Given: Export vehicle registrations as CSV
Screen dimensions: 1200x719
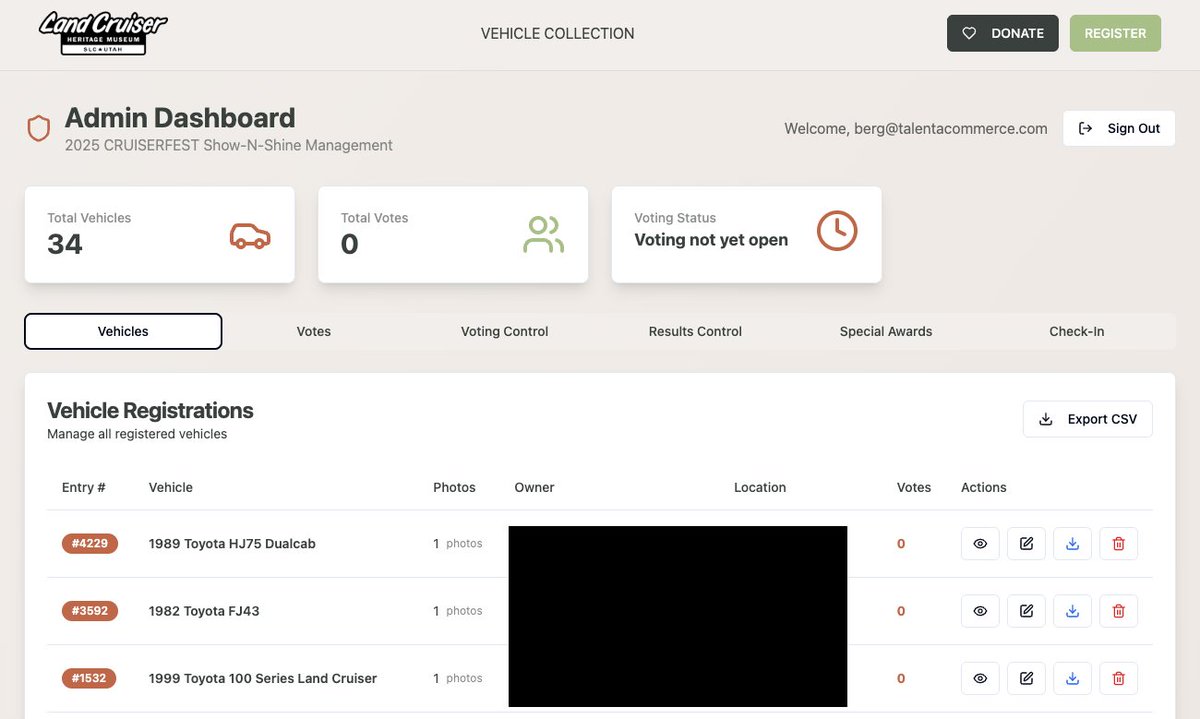Looking at the screenshot, I should pos(1088,419).
